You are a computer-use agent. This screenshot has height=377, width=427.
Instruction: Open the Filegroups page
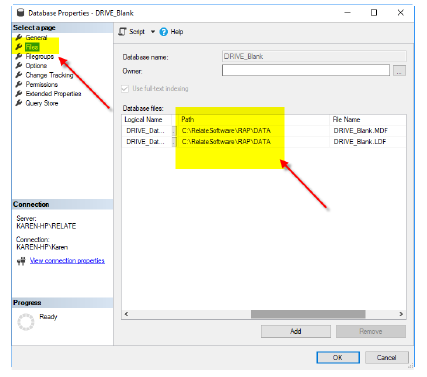40,56
